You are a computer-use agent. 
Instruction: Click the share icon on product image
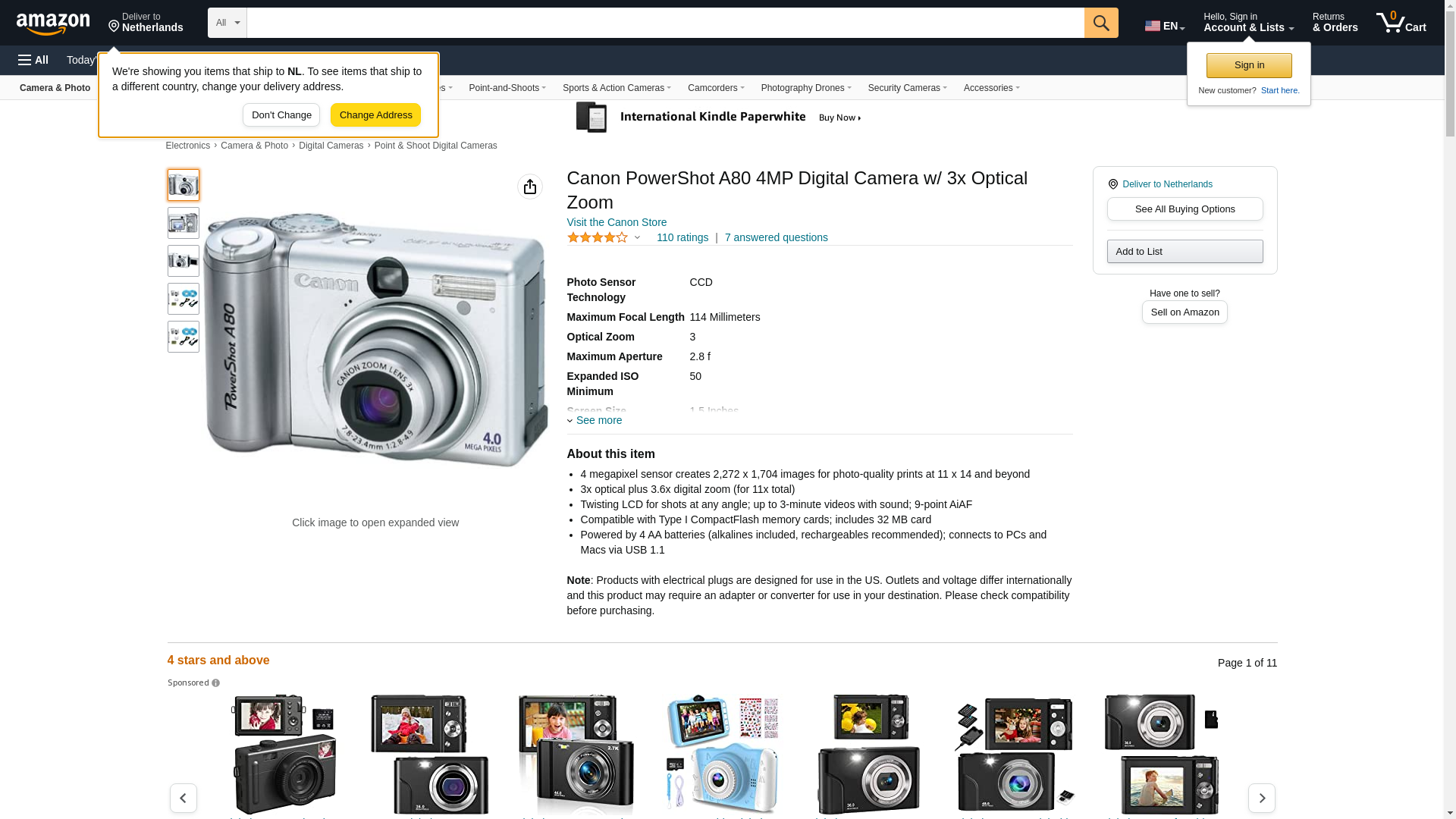pyautogui.click(x=530, y=187)
